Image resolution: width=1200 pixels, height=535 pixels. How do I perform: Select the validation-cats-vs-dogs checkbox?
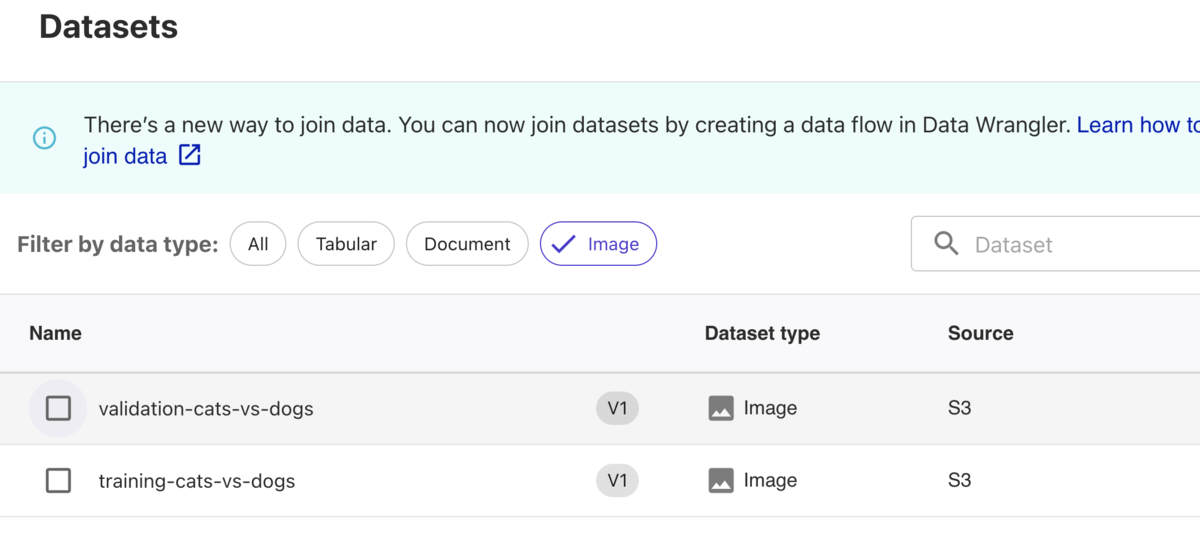(x=58, y=408)
